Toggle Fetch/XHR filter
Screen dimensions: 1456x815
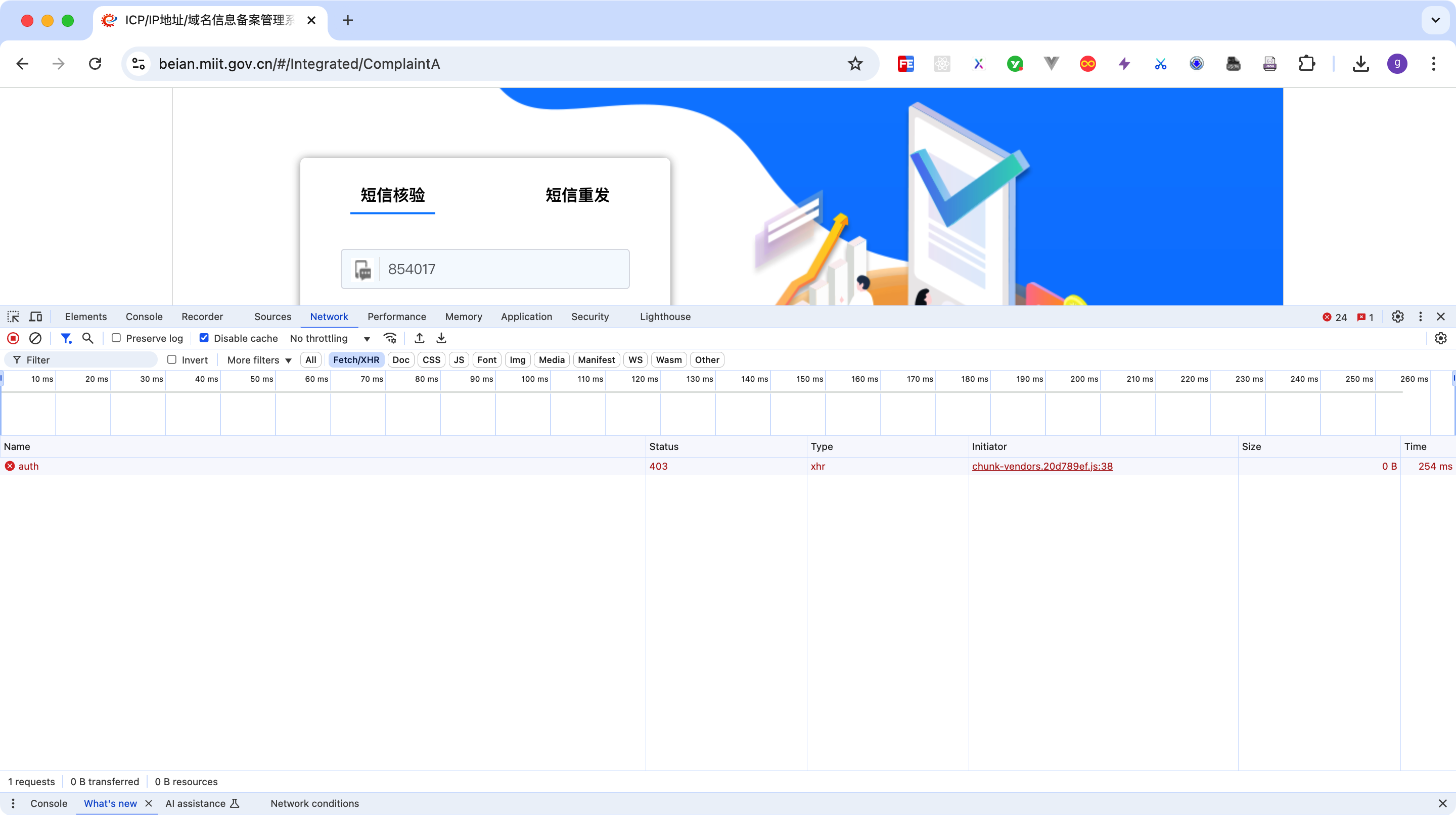coord(356,359)
